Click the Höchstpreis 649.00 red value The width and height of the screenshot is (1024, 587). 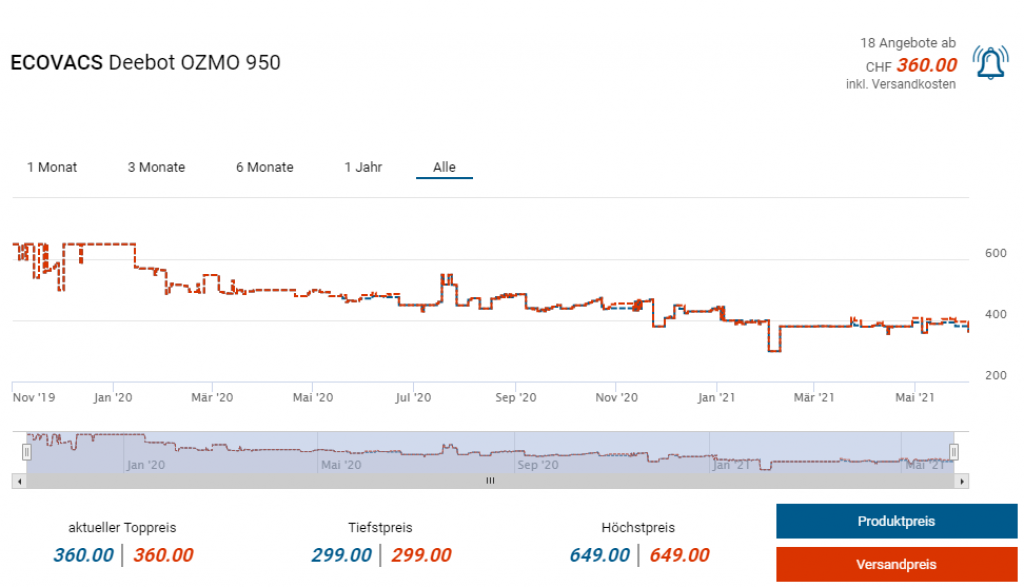[x=679, y=555]
